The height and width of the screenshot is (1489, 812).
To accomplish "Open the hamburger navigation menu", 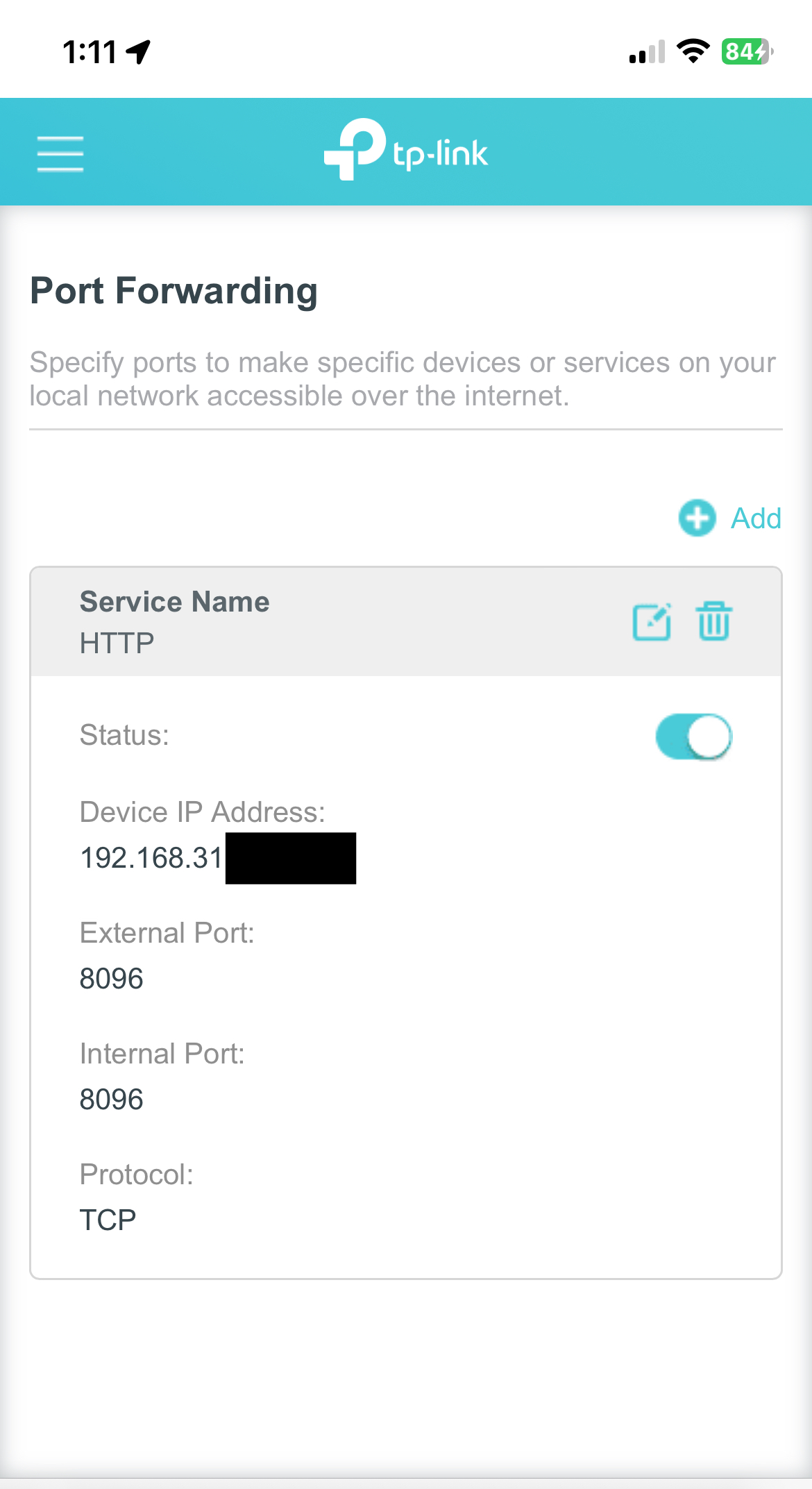I will [x=60, y=153].
